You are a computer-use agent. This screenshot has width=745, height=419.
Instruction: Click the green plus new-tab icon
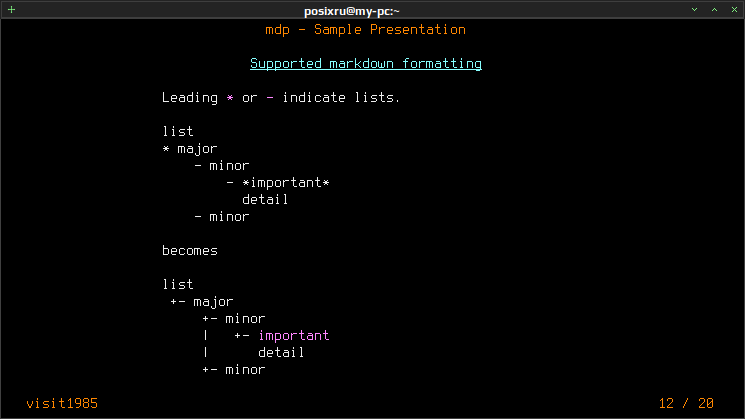coord(11,10)
